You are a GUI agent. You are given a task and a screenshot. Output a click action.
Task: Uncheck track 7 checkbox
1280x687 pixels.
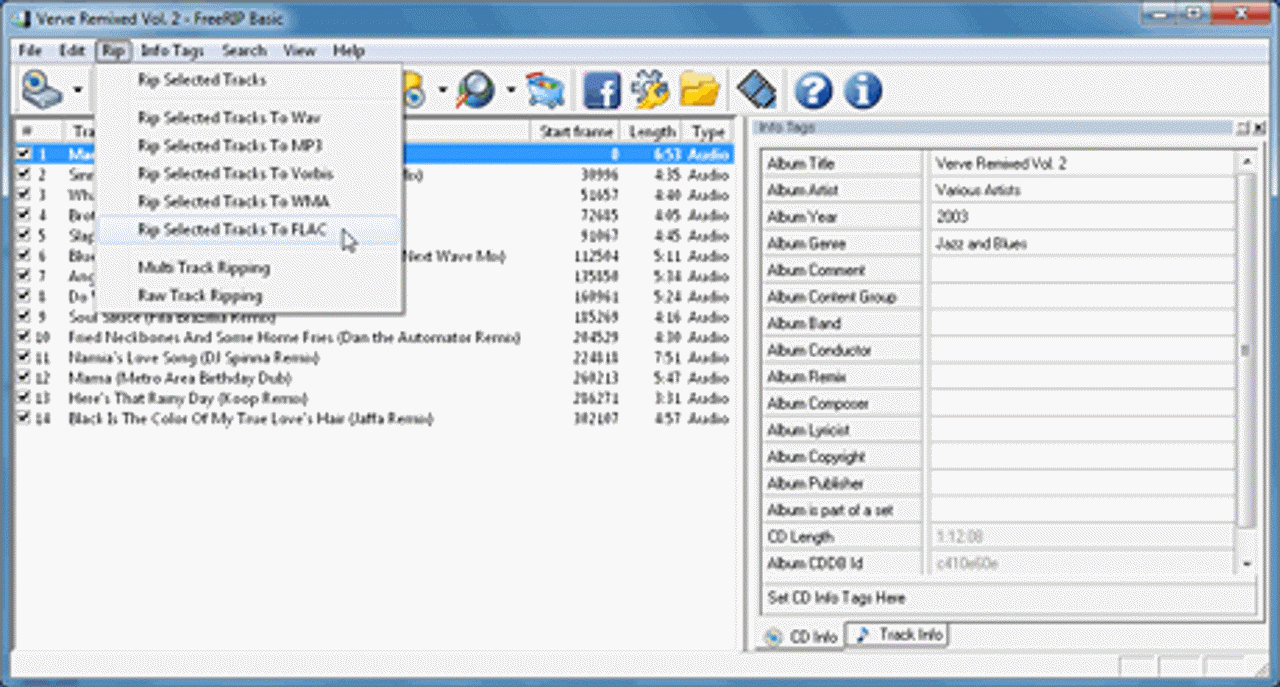[25, 276]
